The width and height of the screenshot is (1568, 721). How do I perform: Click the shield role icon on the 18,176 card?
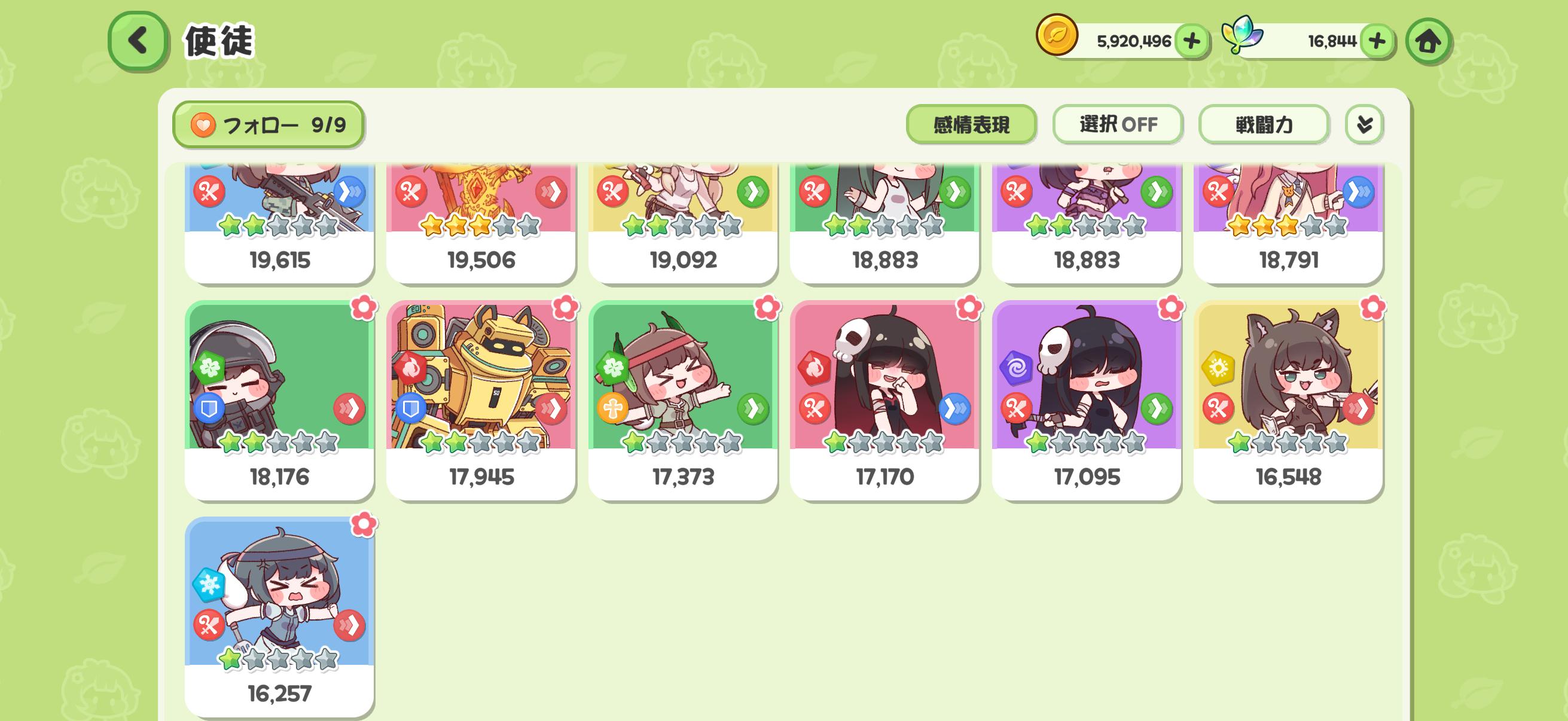209,408
